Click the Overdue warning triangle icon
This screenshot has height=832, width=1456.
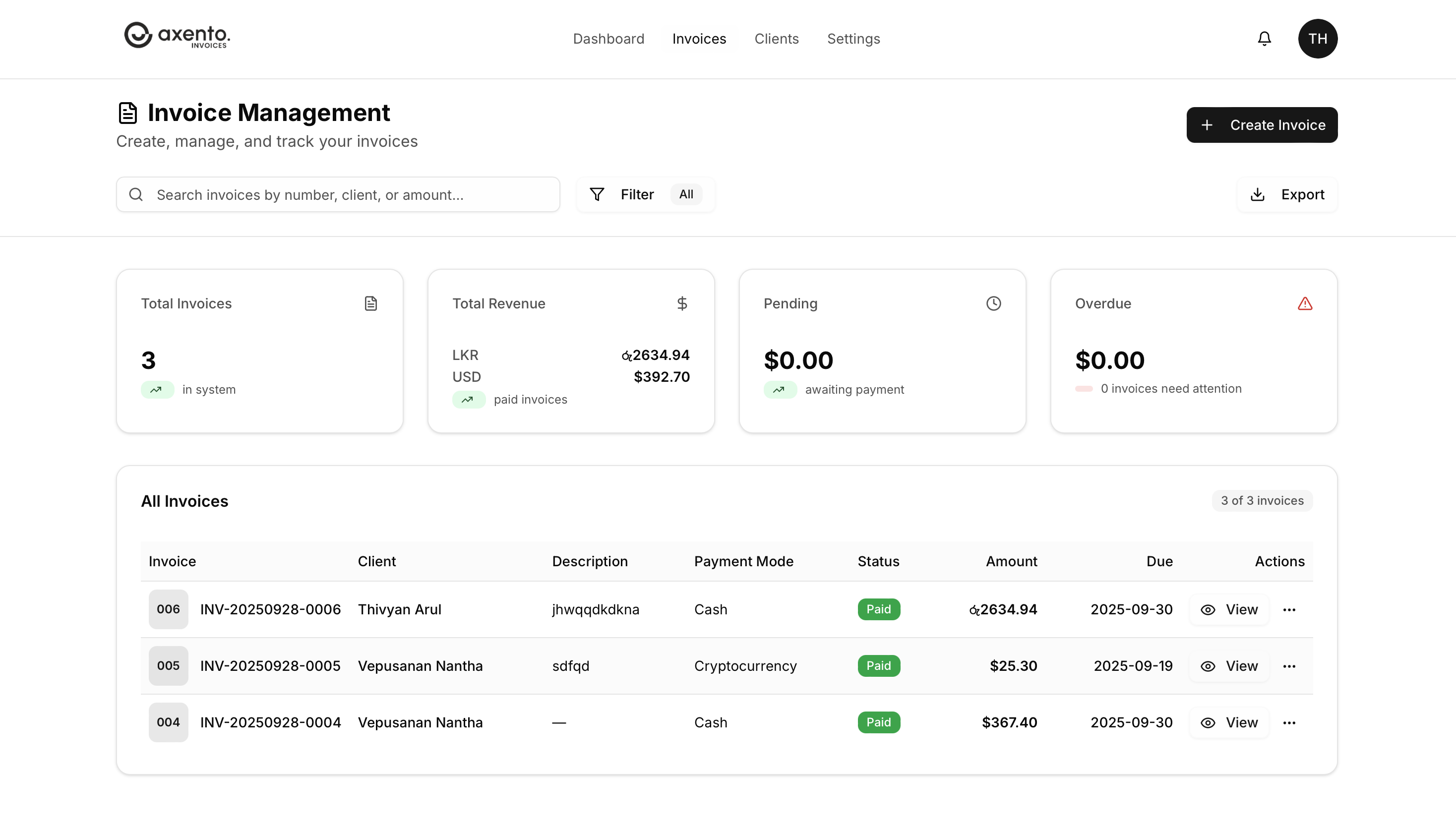(x=1305, y=303)
